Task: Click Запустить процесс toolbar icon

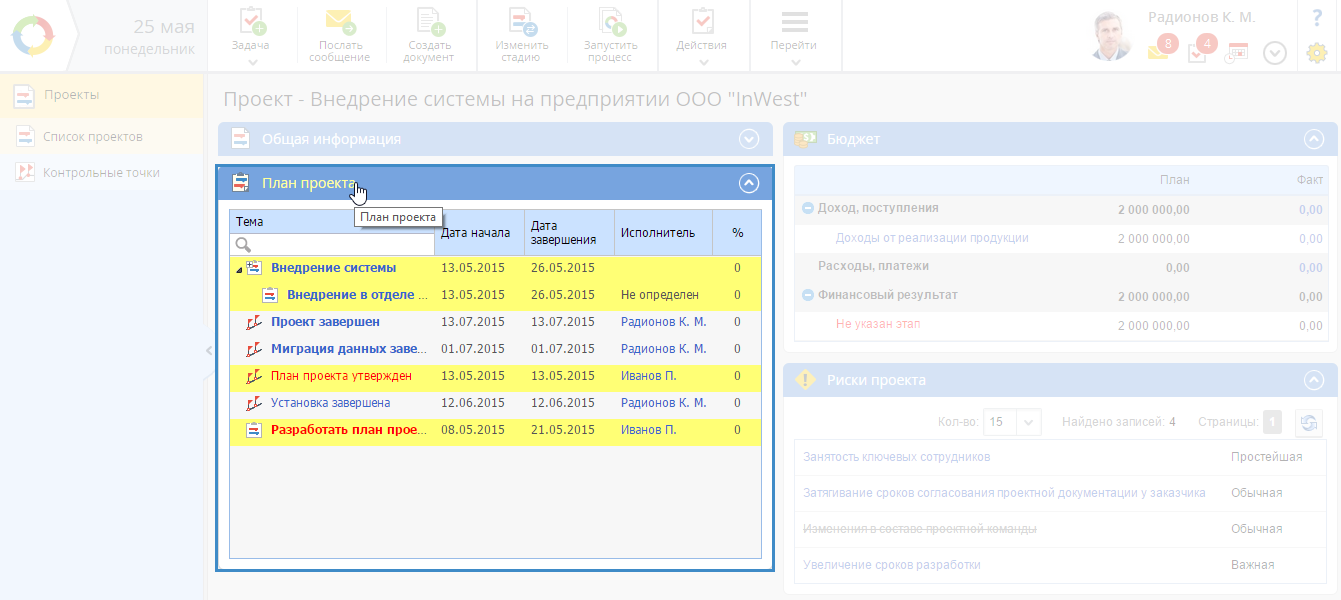Action: pyautogui.click(x=610, y=22)
